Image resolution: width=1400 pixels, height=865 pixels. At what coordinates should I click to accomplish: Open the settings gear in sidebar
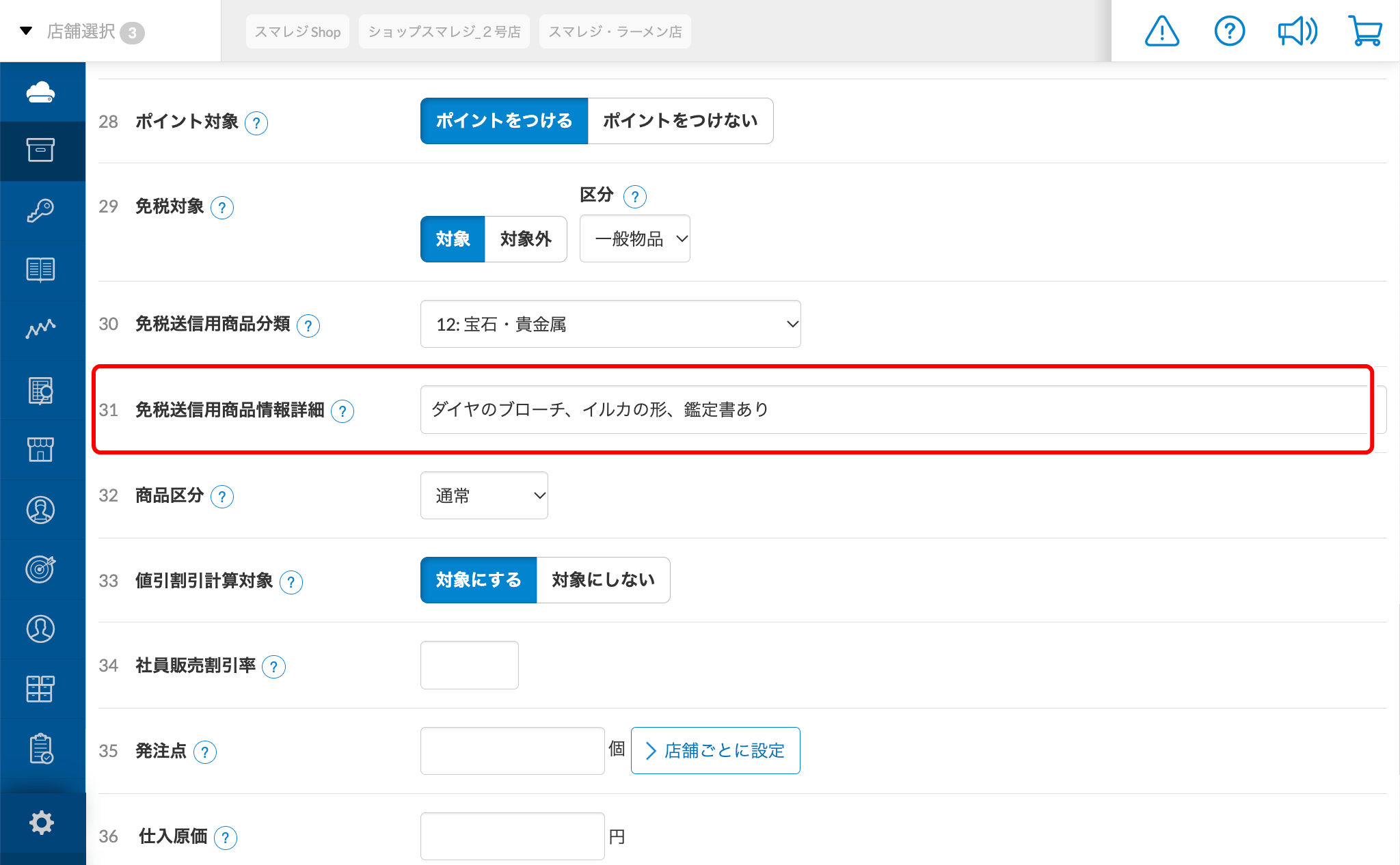(42, 823)
